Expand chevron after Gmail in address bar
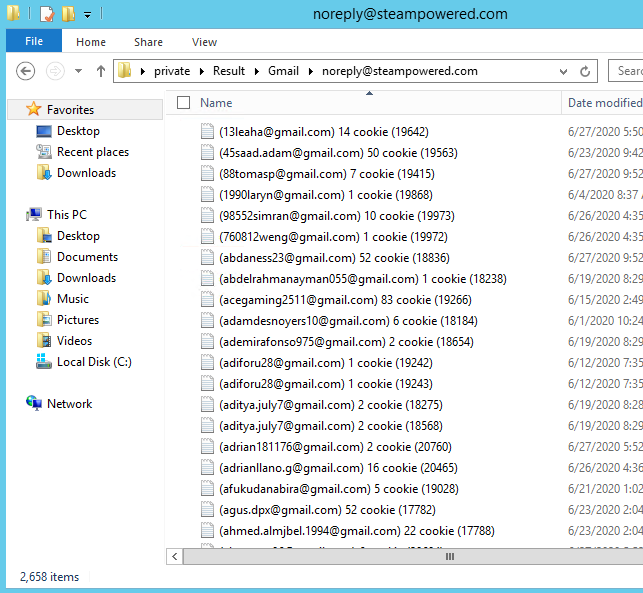This screenshot has width=643, height=593. click(x=310, y=71)
